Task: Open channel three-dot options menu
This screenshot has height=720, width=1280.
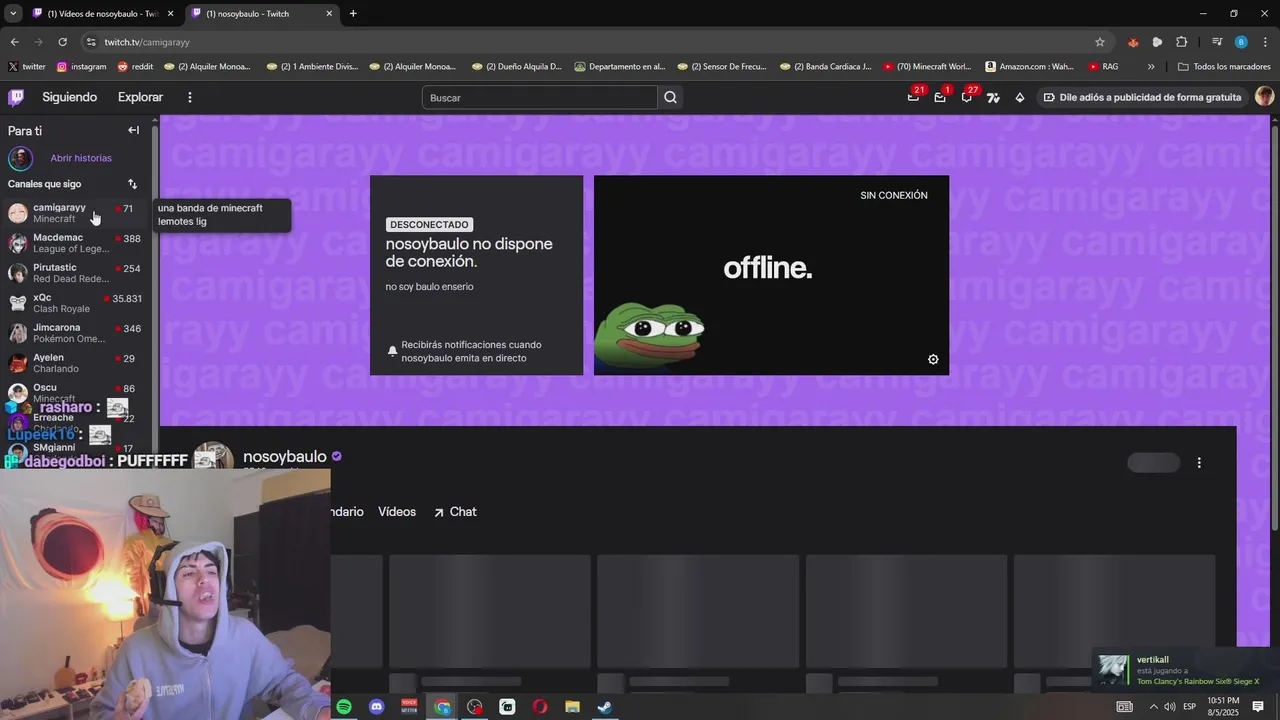Action: (1199, 463)
